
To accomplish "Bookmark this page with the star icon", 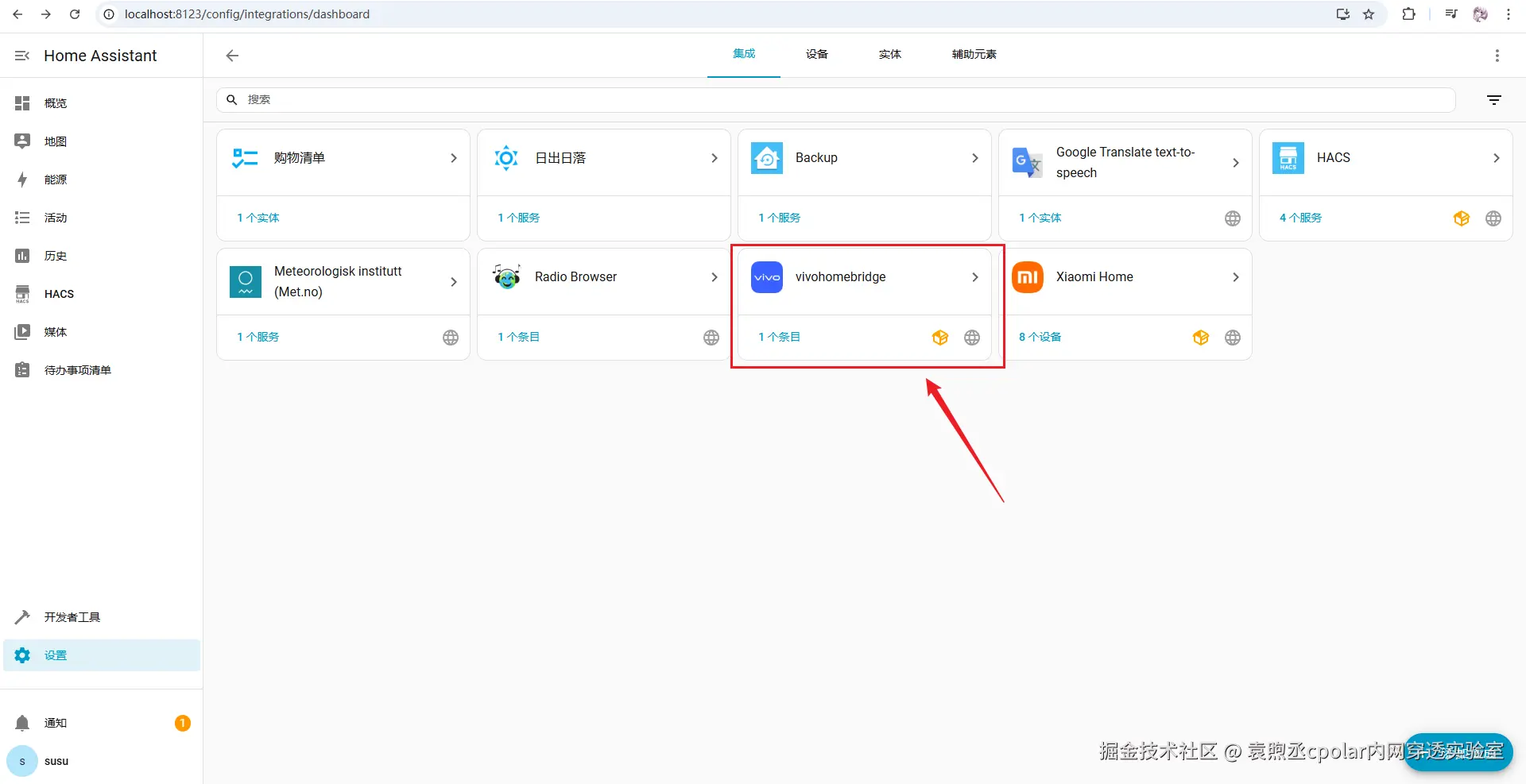I will [x=1369, y=14].
